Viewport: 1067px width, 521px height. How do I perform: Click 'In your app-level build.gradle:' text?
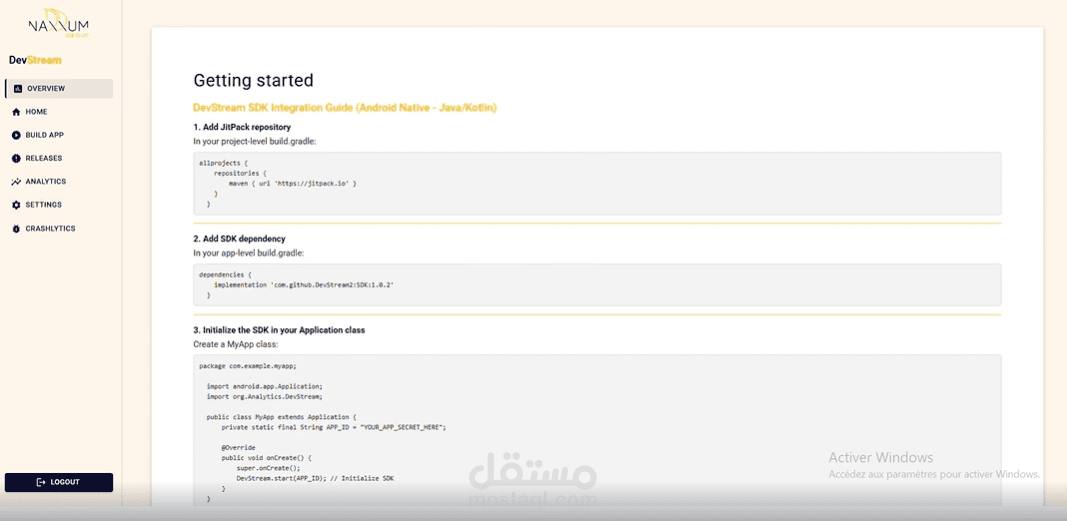point(248,253)
